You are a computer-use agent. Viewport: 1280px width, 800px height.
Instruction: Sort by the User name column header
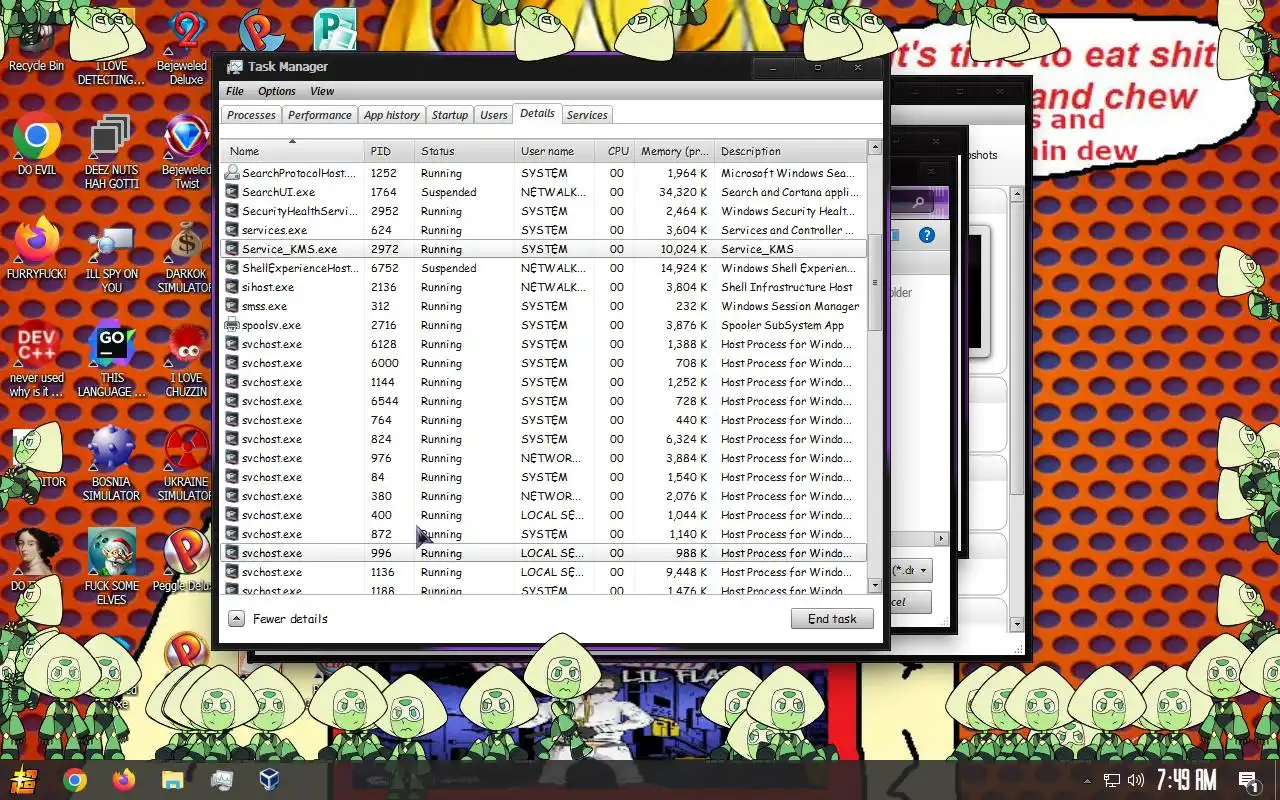(x=556, y=151)
